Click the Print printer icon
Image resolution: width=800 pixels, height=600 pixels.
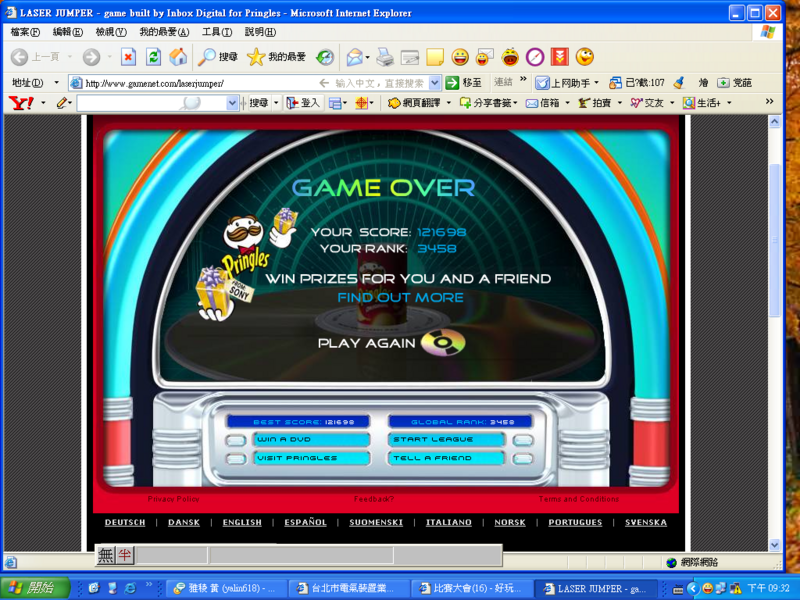(x=385, y=57)
